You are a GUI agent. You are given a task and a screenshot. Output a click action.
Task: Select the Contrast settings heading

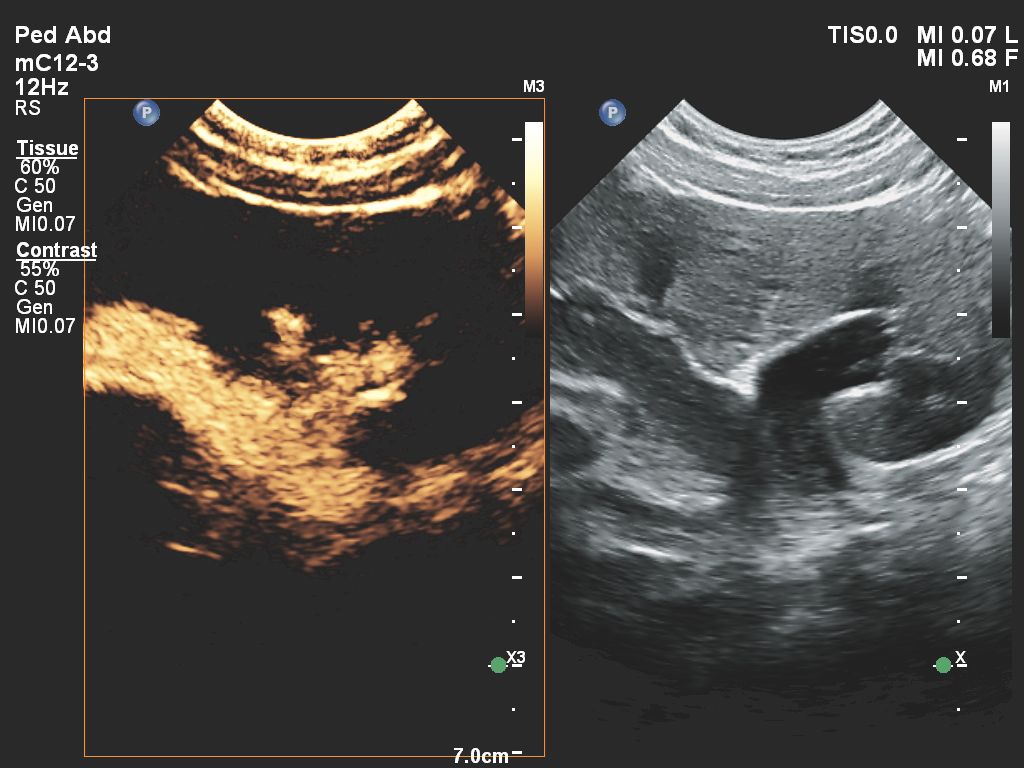56,250
